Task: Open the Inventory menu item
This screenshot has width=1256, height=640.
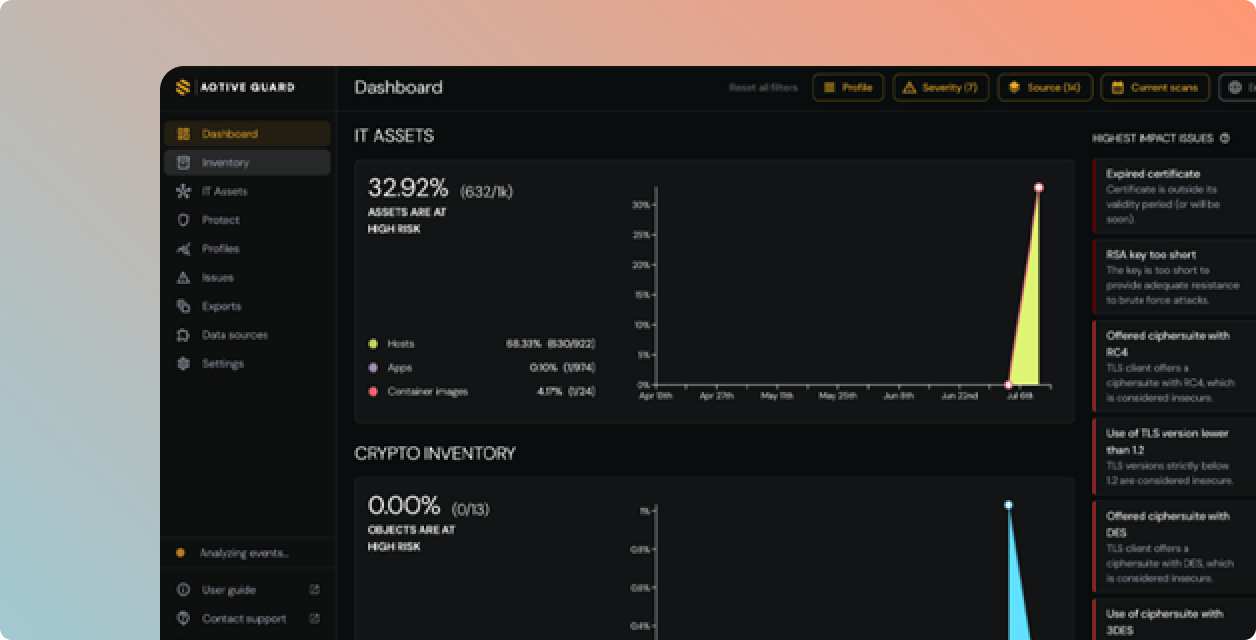Action: (247, 162)
